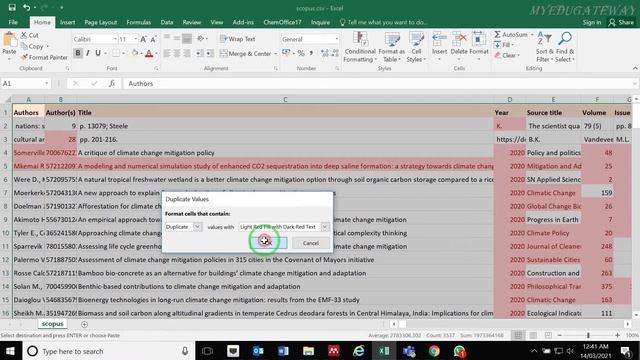
Task: Select column C header
Action: tap(285, 99)
